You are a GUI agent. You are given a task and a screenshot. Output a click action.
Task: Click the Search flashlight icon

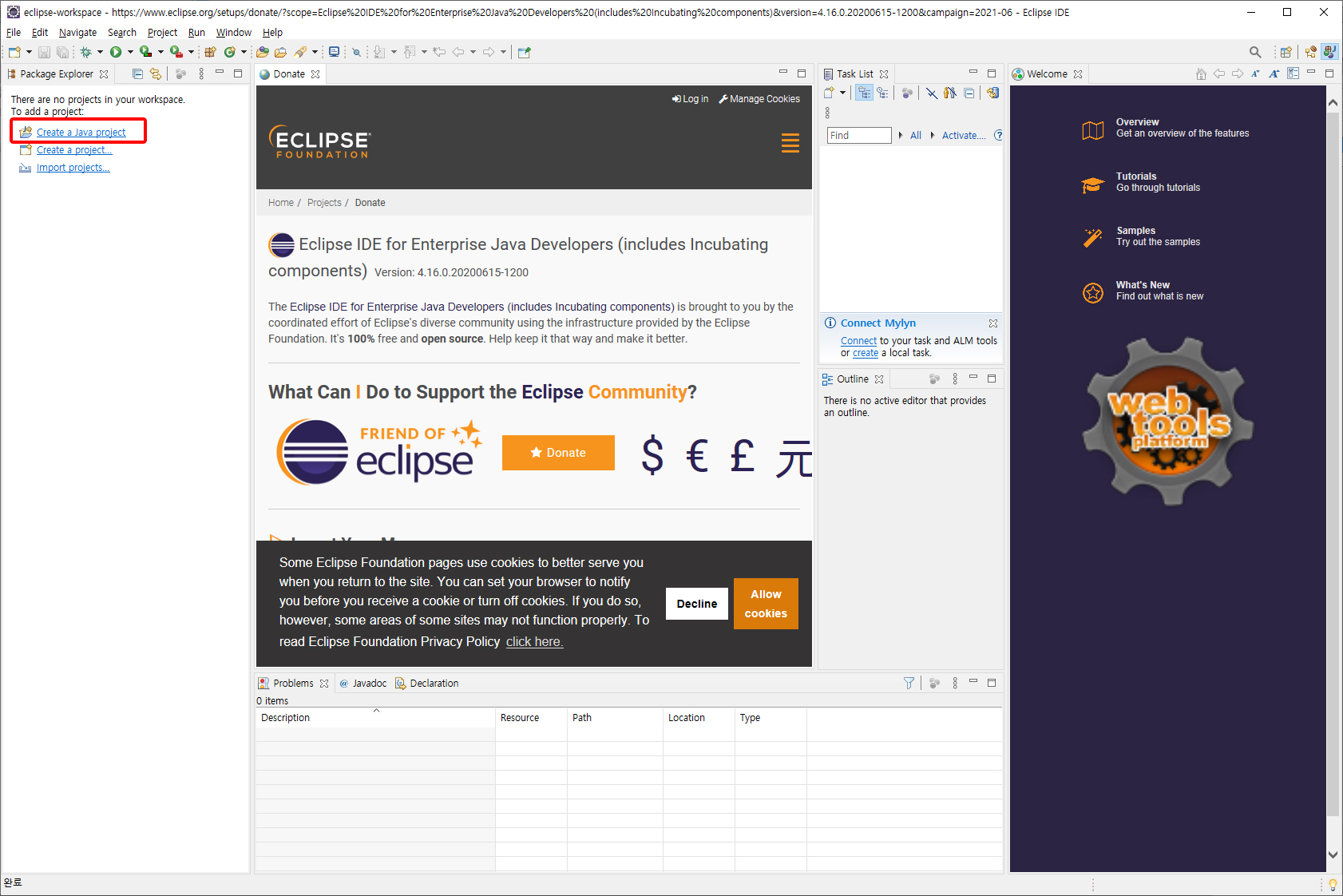click(300, 52)
